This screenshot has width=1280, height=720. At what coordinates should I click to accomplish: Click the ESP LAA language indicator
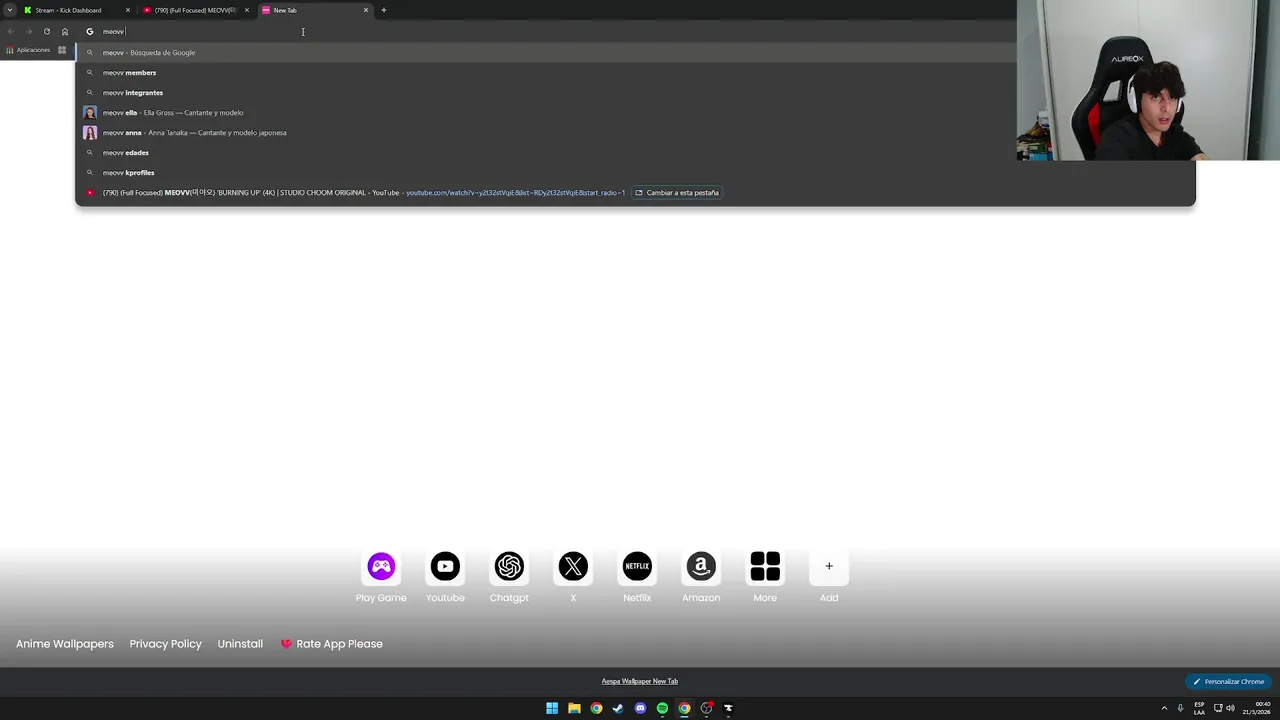1199,708
